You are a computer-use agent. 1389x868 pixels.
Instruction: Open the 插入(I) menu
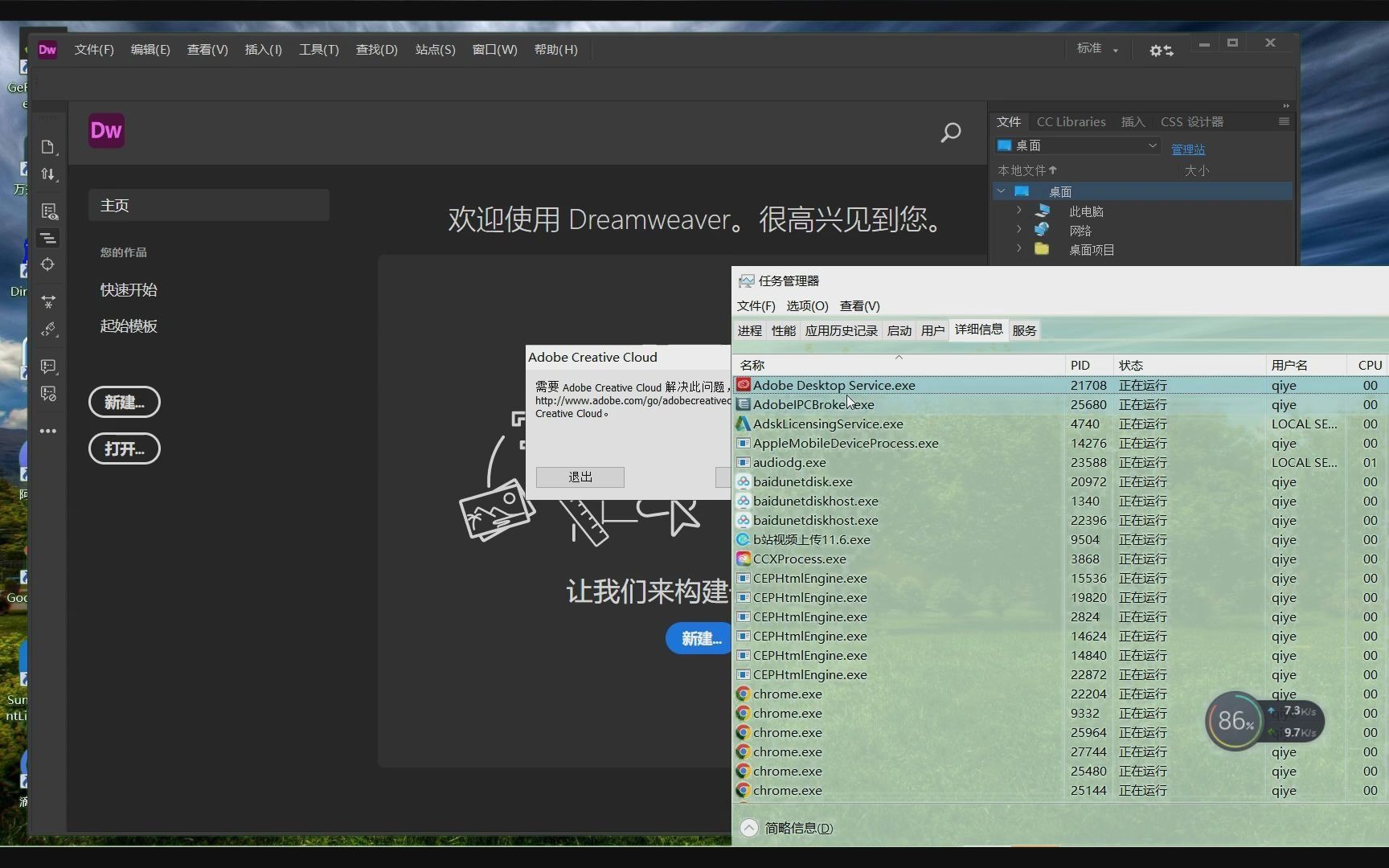point(264,50)
